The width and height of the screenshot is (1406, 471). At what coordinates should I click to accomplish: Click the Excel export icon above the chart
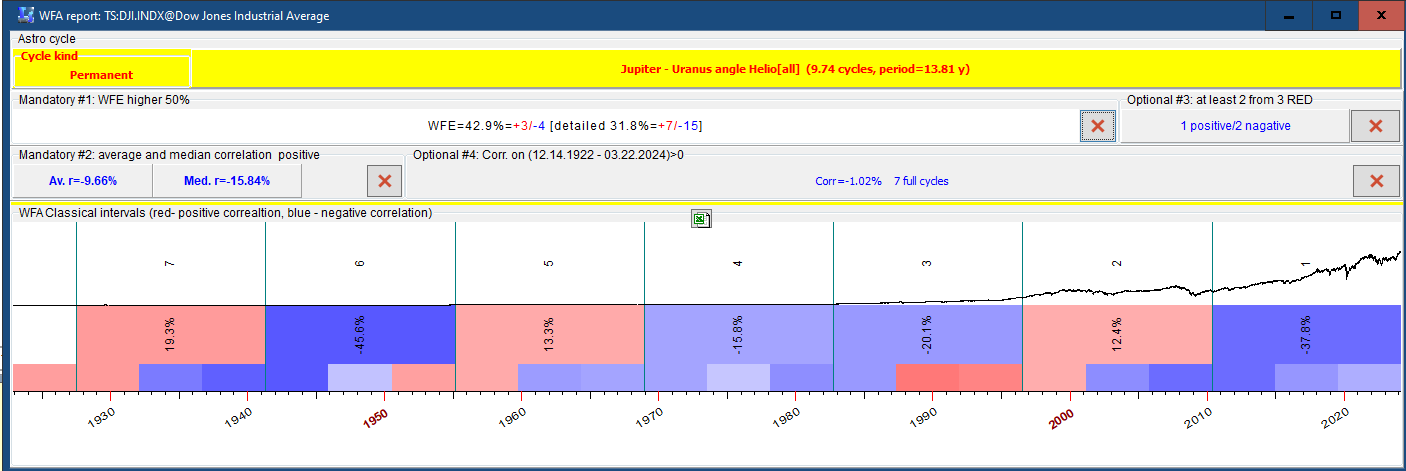(701, 219)
